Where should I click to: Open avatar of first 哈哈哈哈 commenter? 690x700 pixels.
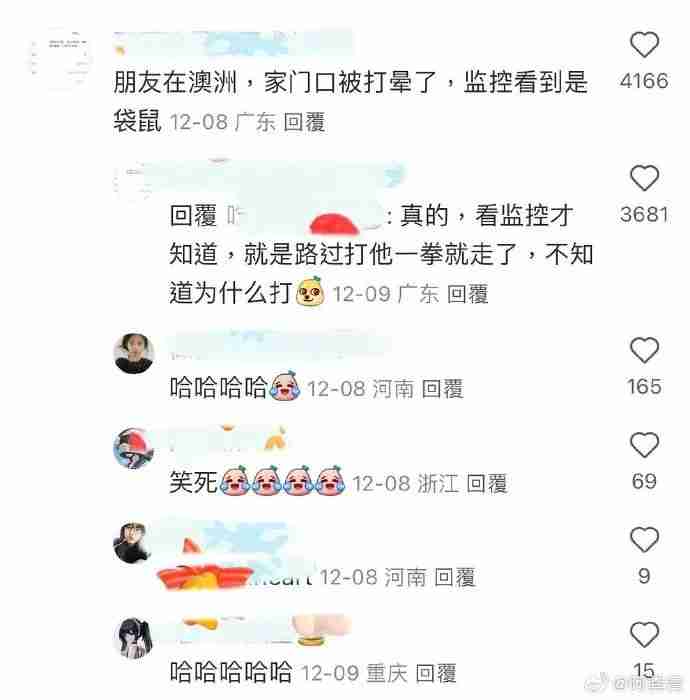pyautogui.click(x=133, y=353)
